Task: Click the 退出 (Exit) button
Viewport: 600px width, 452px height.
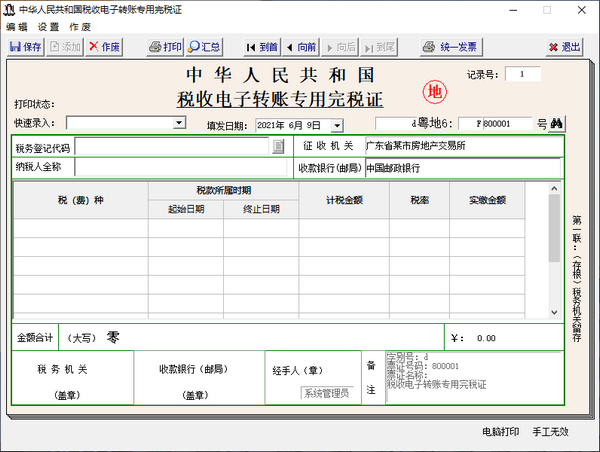Action: tap(565, 47)
